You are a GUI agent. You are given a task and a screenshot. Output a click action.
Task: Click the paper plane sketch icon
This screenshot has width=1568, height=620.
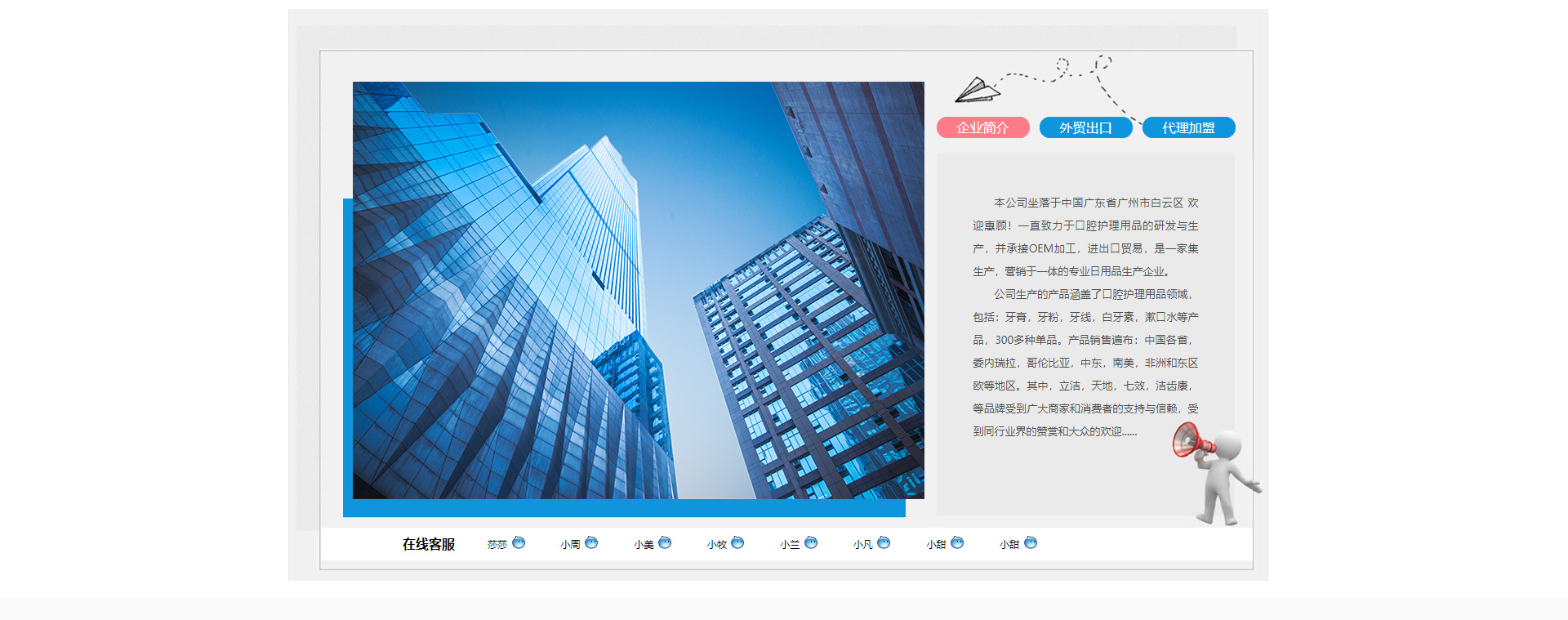(x=978, y=90)
